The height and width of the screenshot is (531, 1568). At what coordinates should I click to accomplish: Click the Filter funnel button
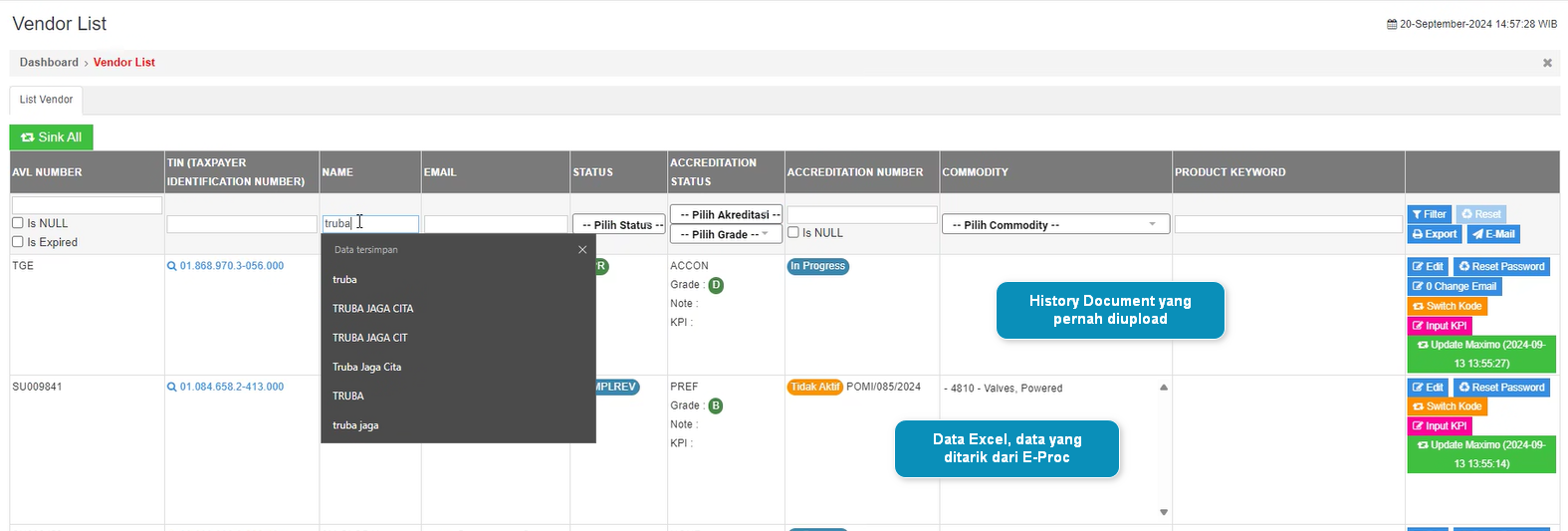[x=1429, y=214]
